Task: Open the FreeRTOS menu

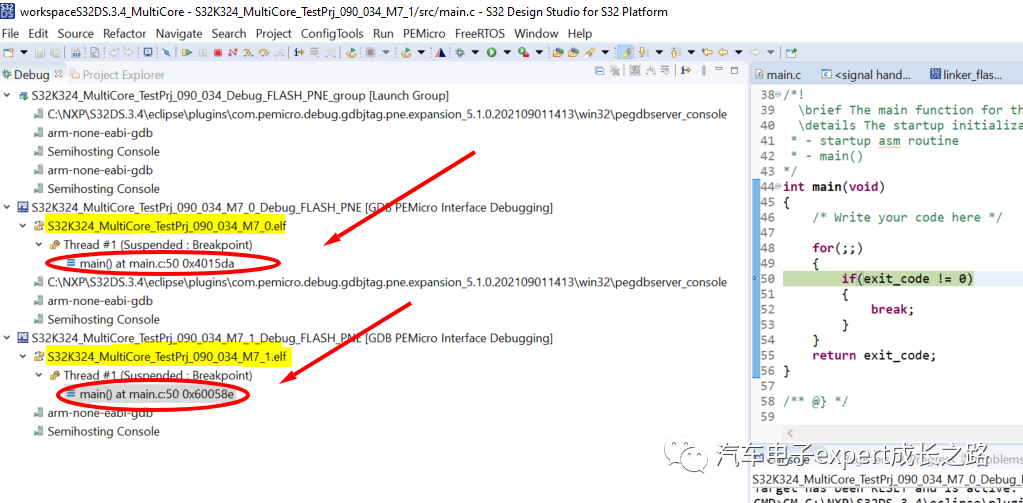Action: (480, 33)
